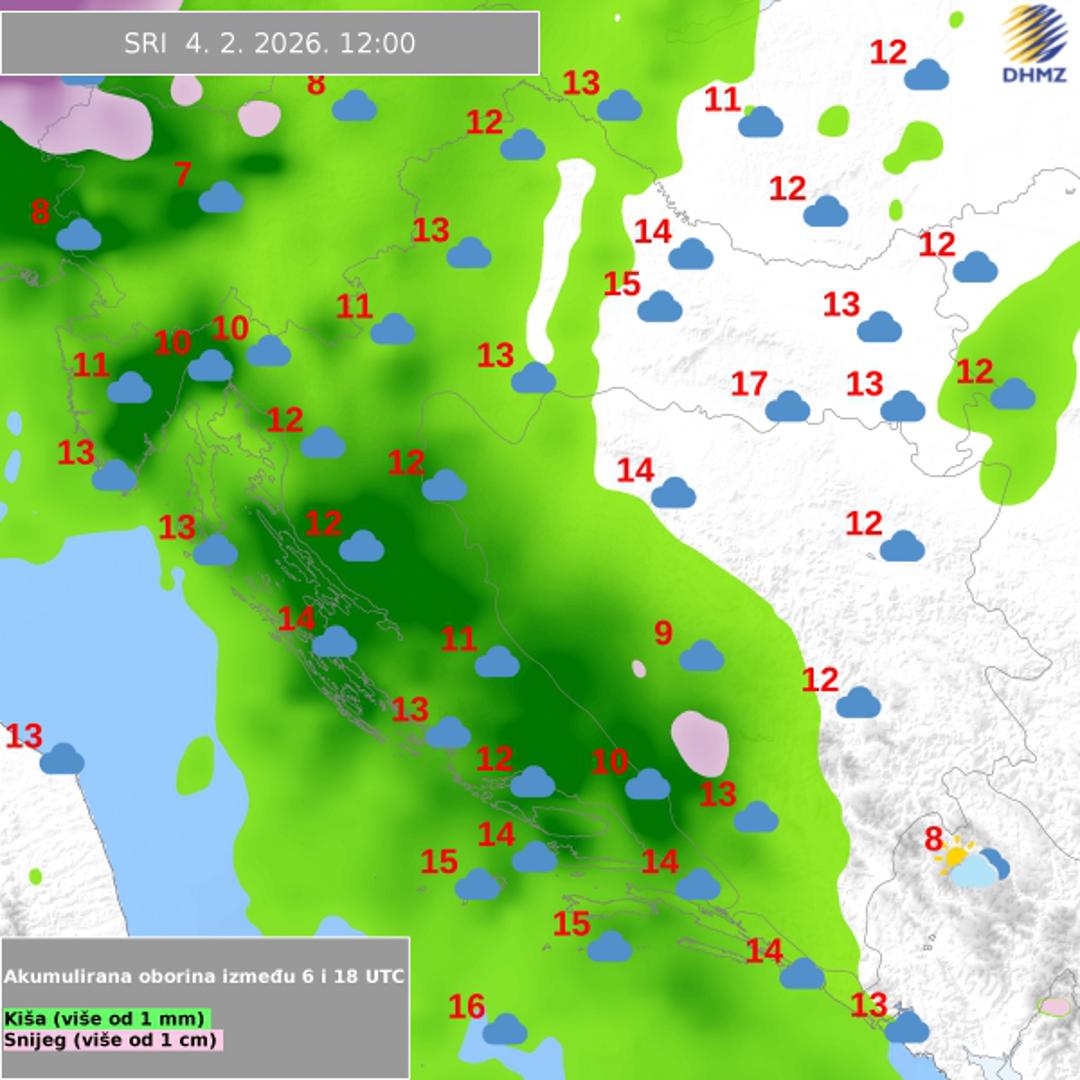Select the red temperature value 16

(x=467, y=1006)
